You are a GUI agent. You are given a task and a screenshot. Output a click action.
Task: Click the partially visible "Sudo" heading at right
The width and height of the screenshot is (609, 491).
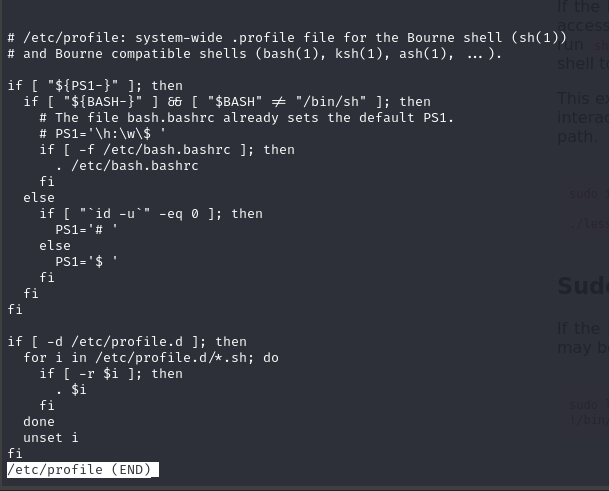[x=581, y=287]
